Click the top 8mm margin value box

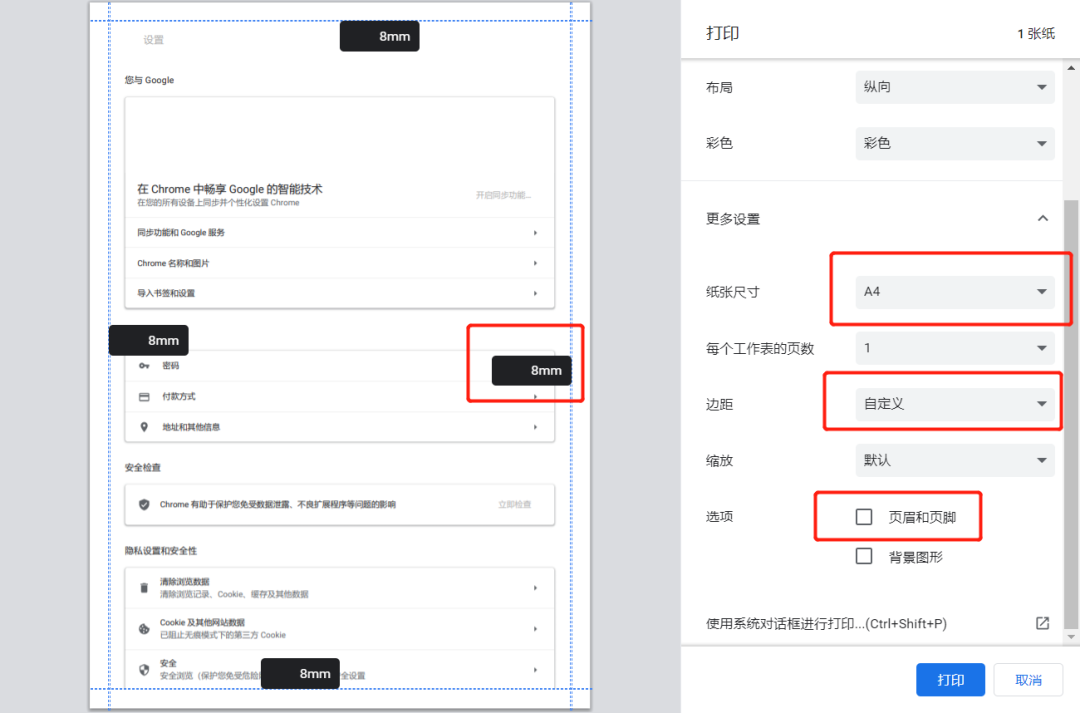coord(379,35)
